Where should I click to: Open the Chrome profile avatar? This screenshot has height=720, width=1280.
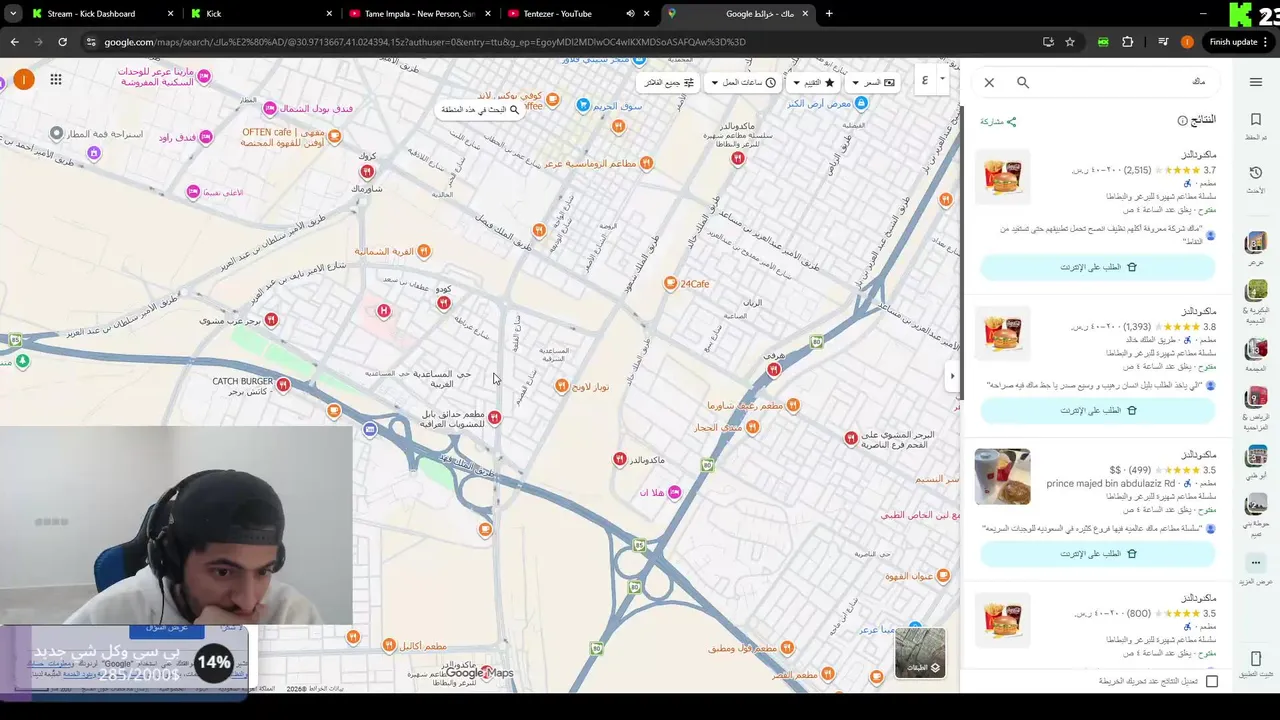click(x=1187, y=42)
